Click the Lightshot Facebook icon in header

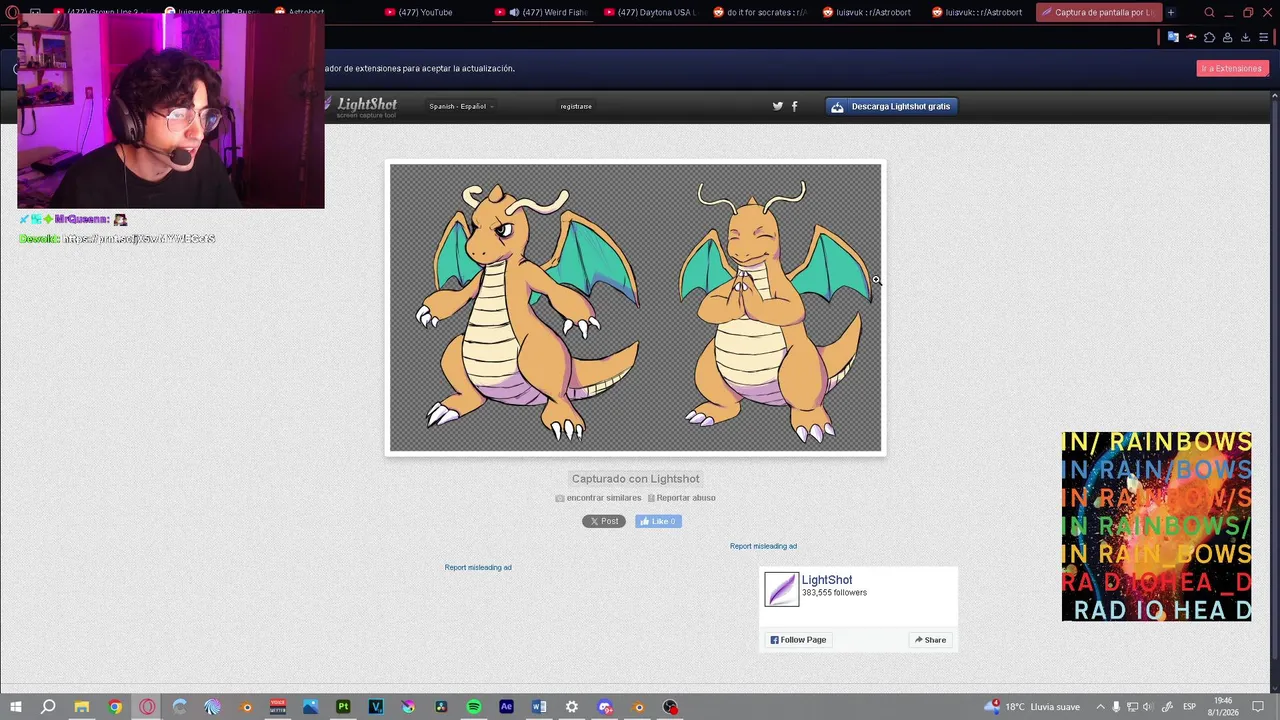795,106
